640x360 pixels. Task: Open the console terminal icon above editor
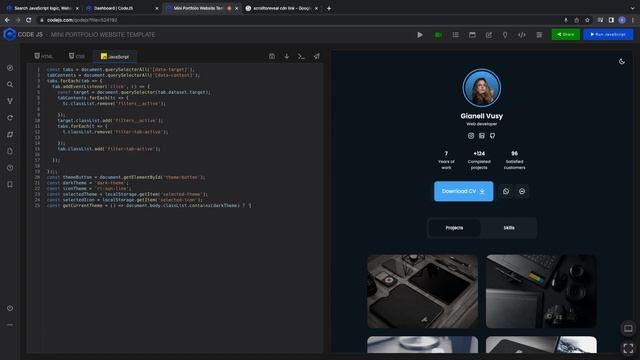pos(301,56)
